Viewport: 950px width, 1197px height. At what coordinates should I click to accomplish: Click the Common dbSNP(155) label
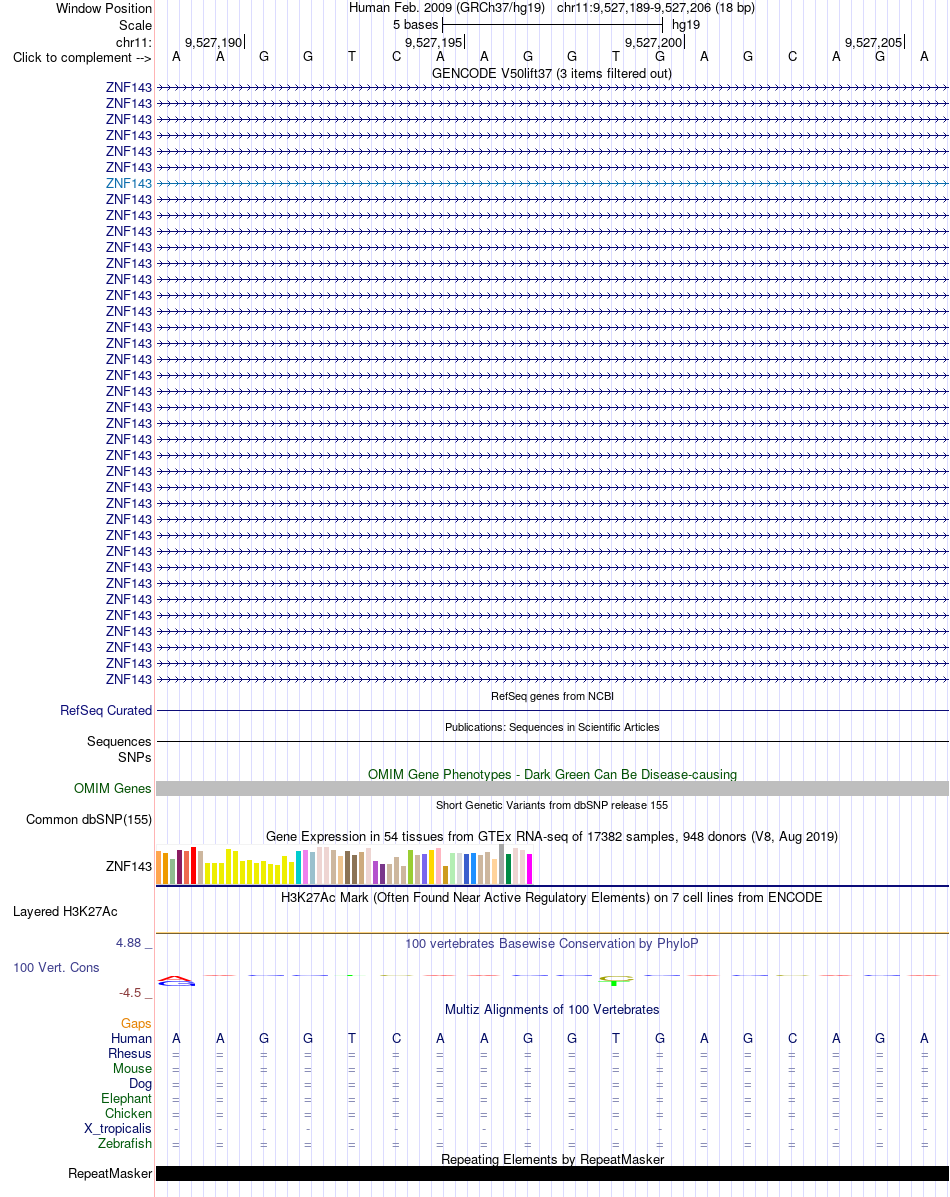point(89,819)
